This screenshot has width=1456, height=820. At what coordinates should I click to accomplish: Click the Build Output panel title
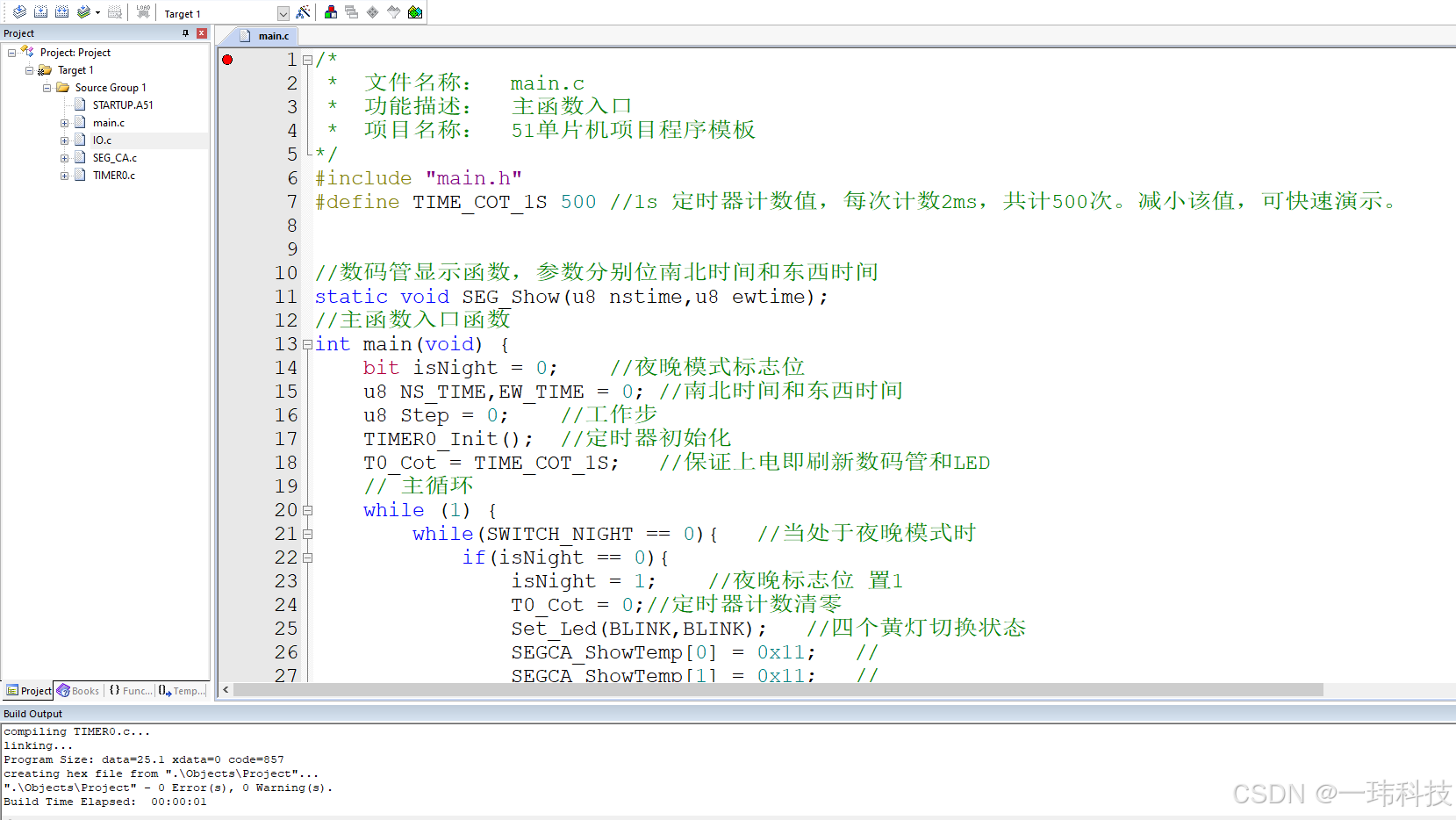[33, 714]
